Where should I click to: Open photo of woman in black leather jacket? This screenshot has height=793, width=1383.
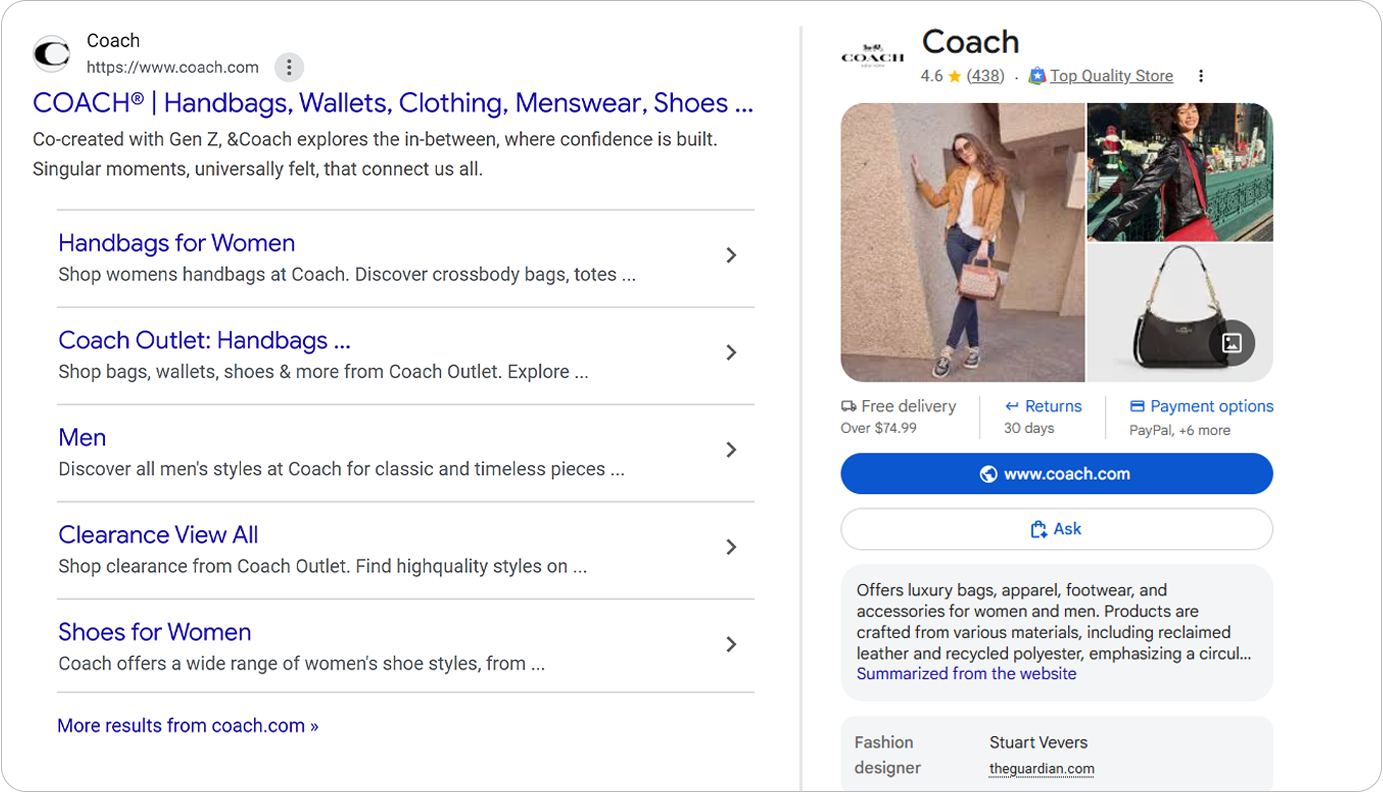(x=1180, y=172)
